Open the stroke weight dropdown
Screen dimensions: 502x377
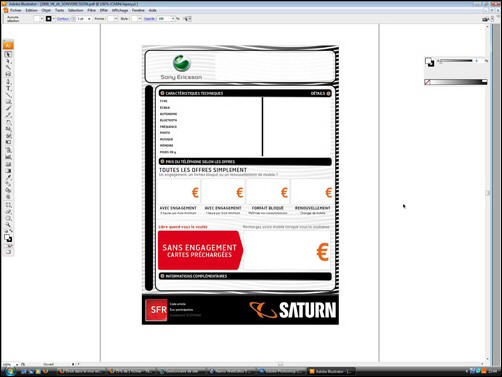(89, 19)
